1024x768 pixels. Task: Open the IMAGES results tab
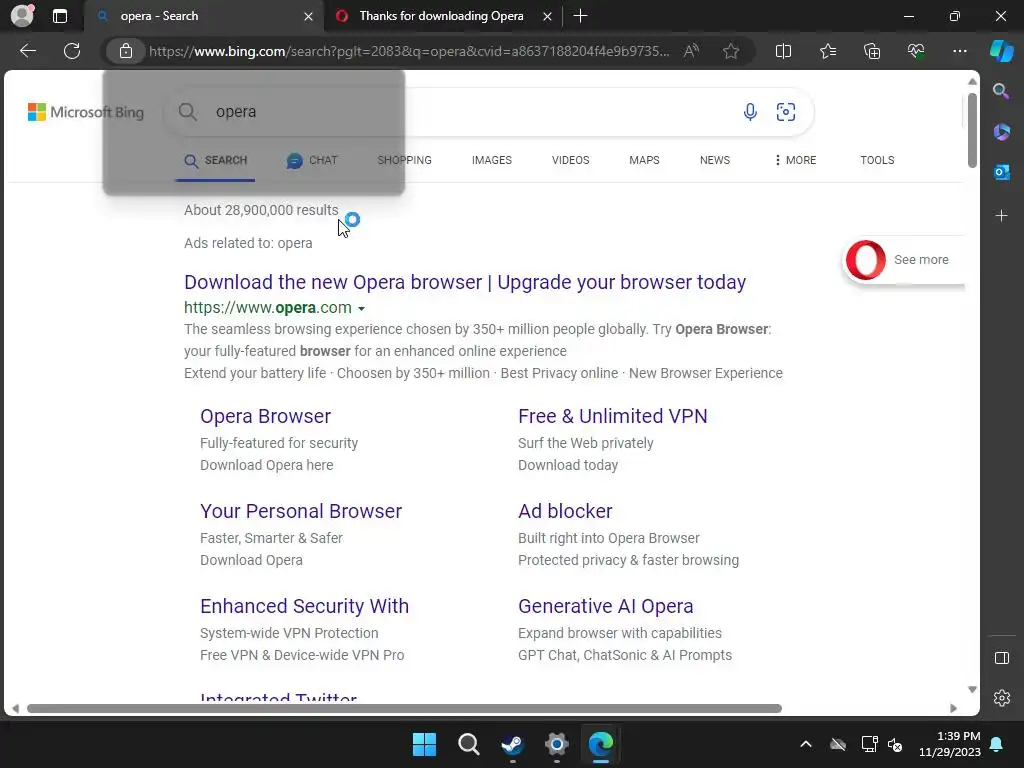pos(492,160)
